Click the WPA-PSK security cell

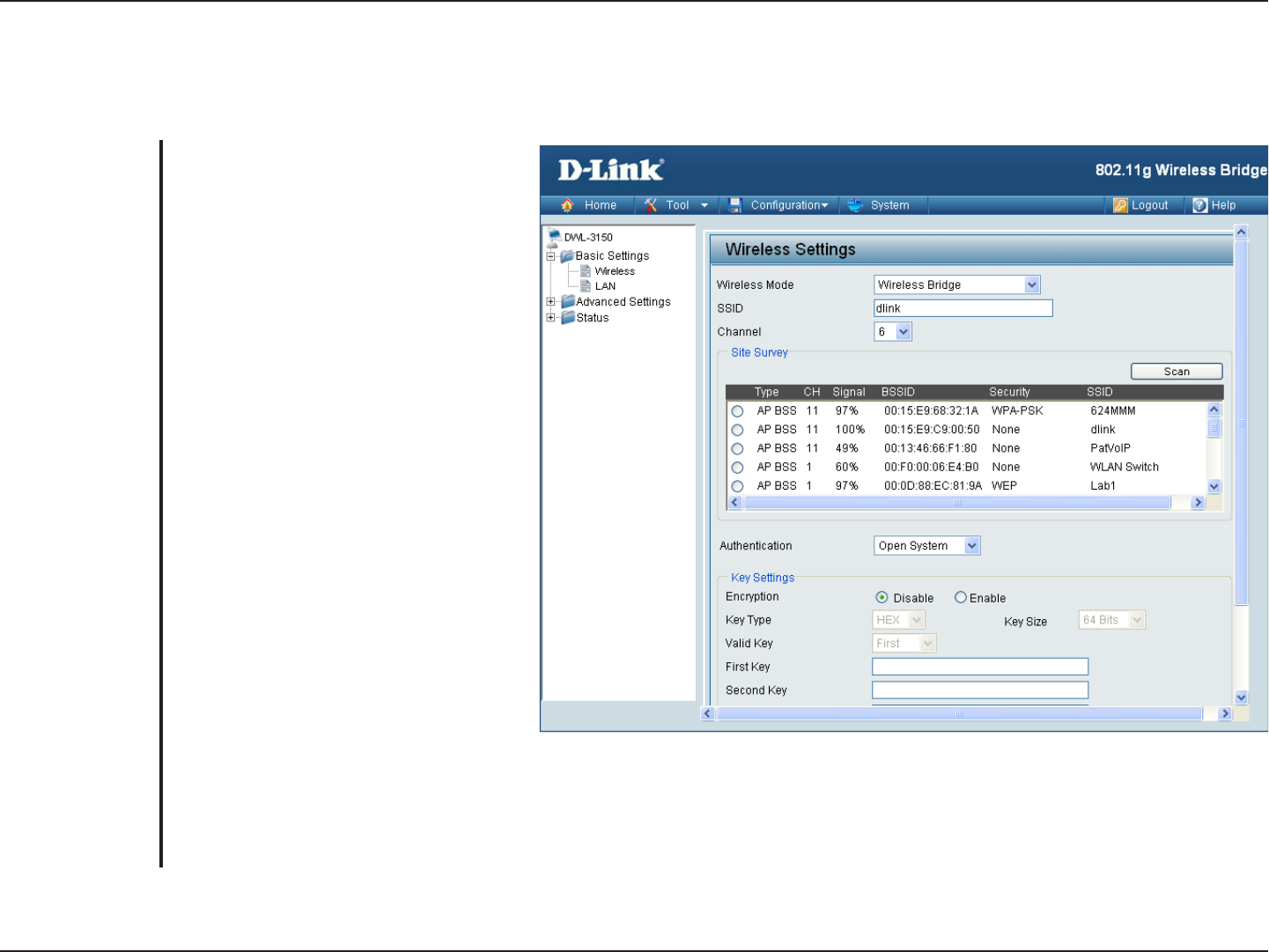tap(1017, 411)
